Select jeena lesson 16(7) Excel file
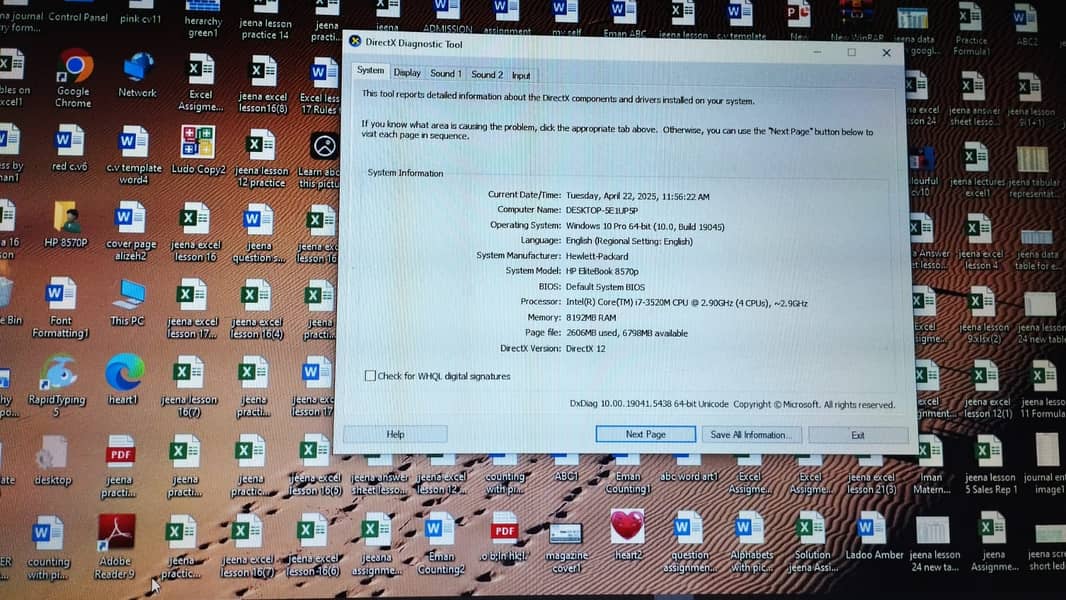The width and height of the screenshot is (1066, 600). tap(189, 386)
